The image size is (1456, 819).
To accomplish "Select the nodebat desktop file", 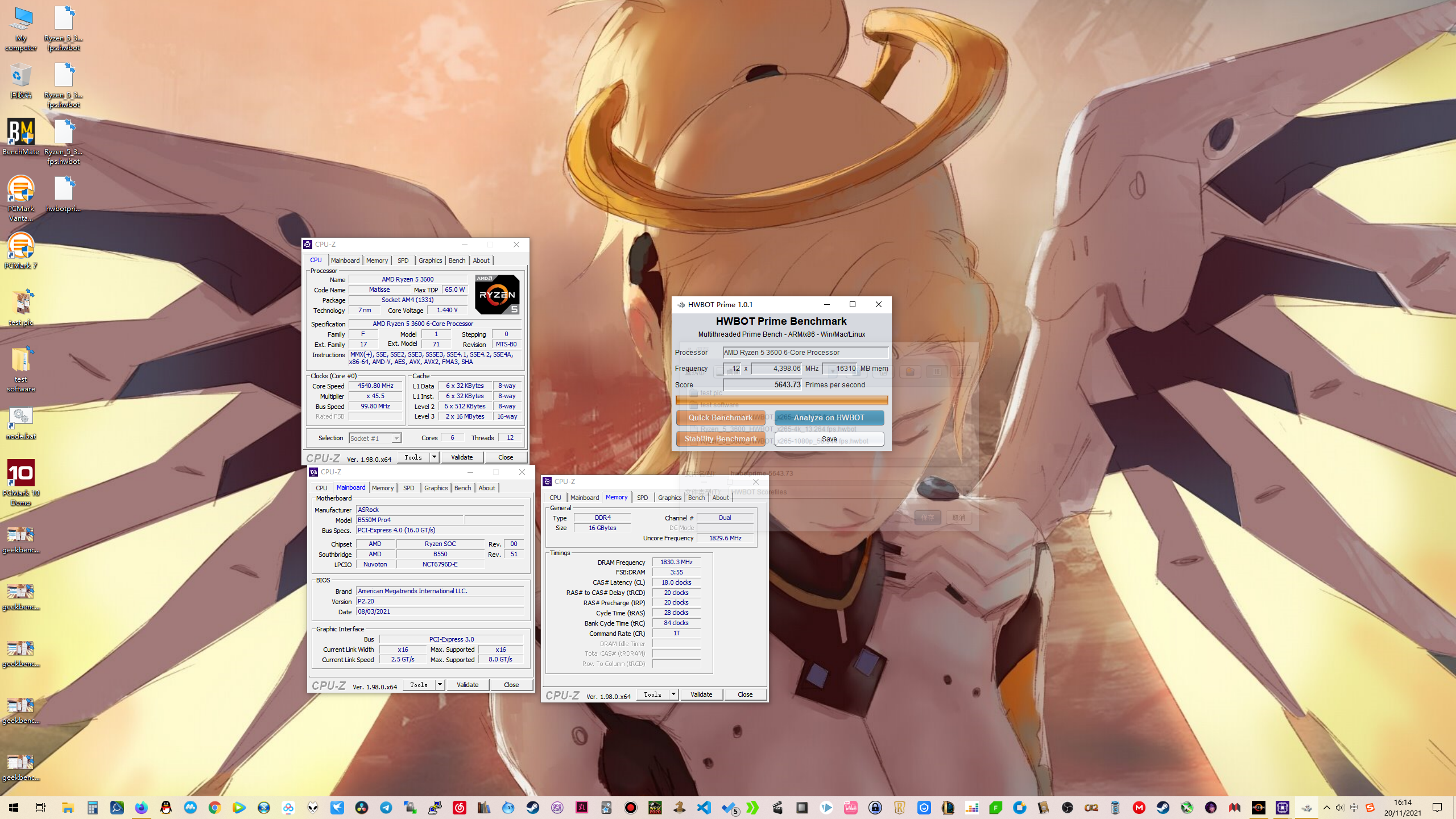I will click(21, 423).
